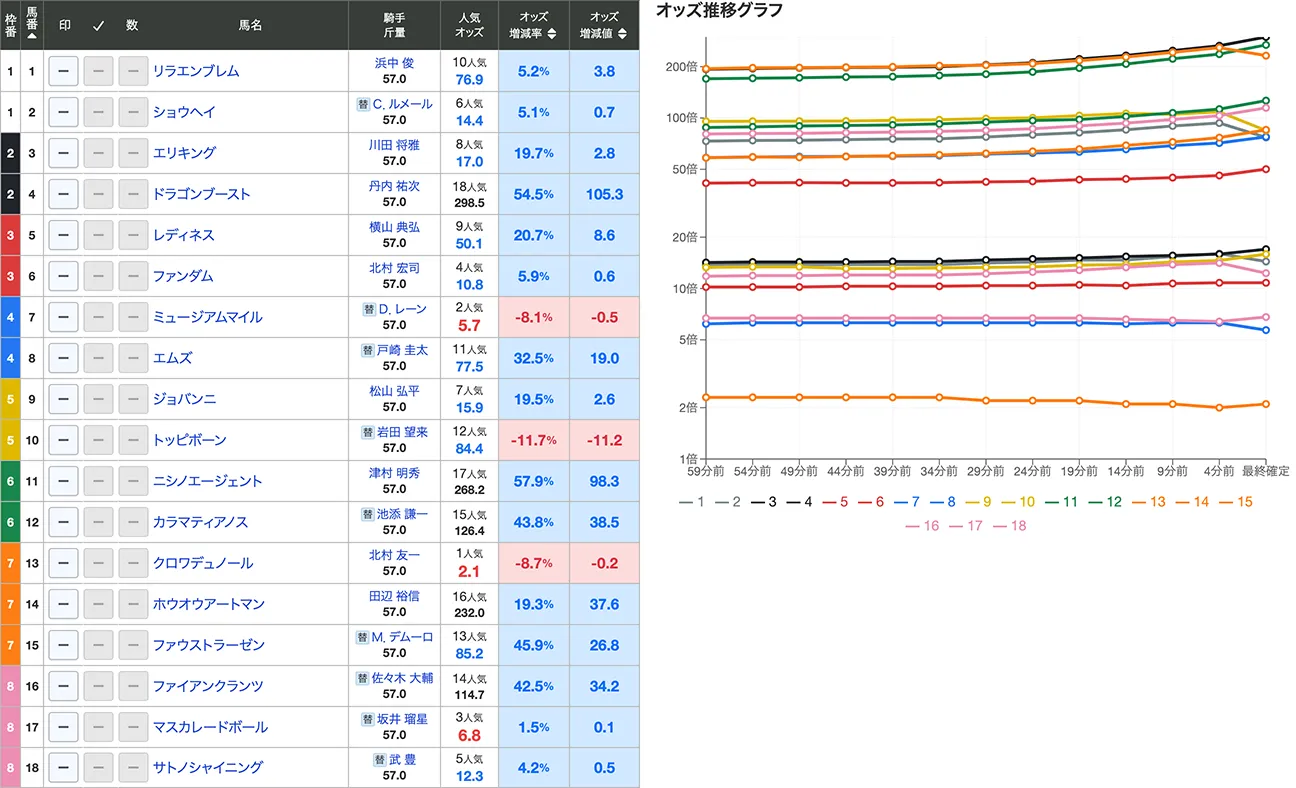Toggle the check box for サトノシャイニング row

click(98, 768)
